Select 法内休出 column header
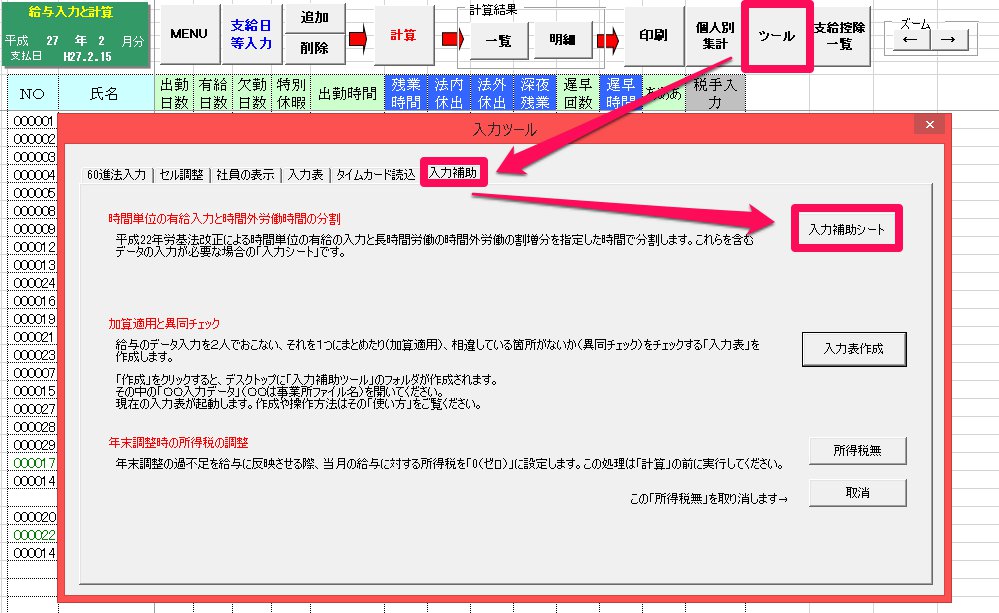 [449, 94]
